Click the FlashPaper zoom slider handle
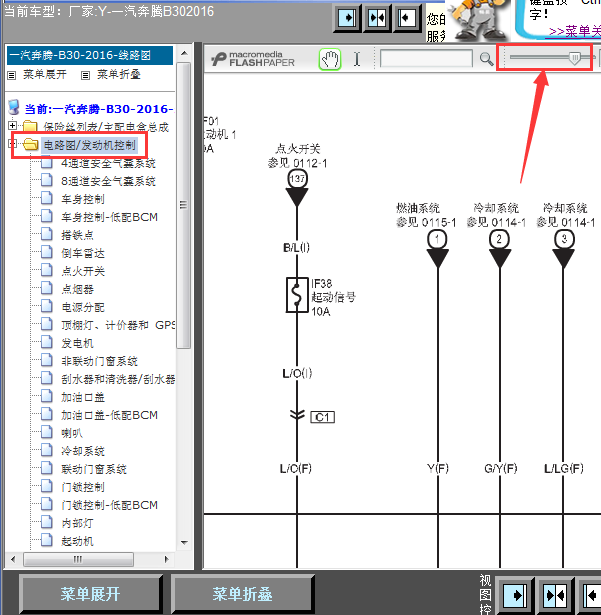Viewport: 601px width, 615px height. (x=574, y=58)
